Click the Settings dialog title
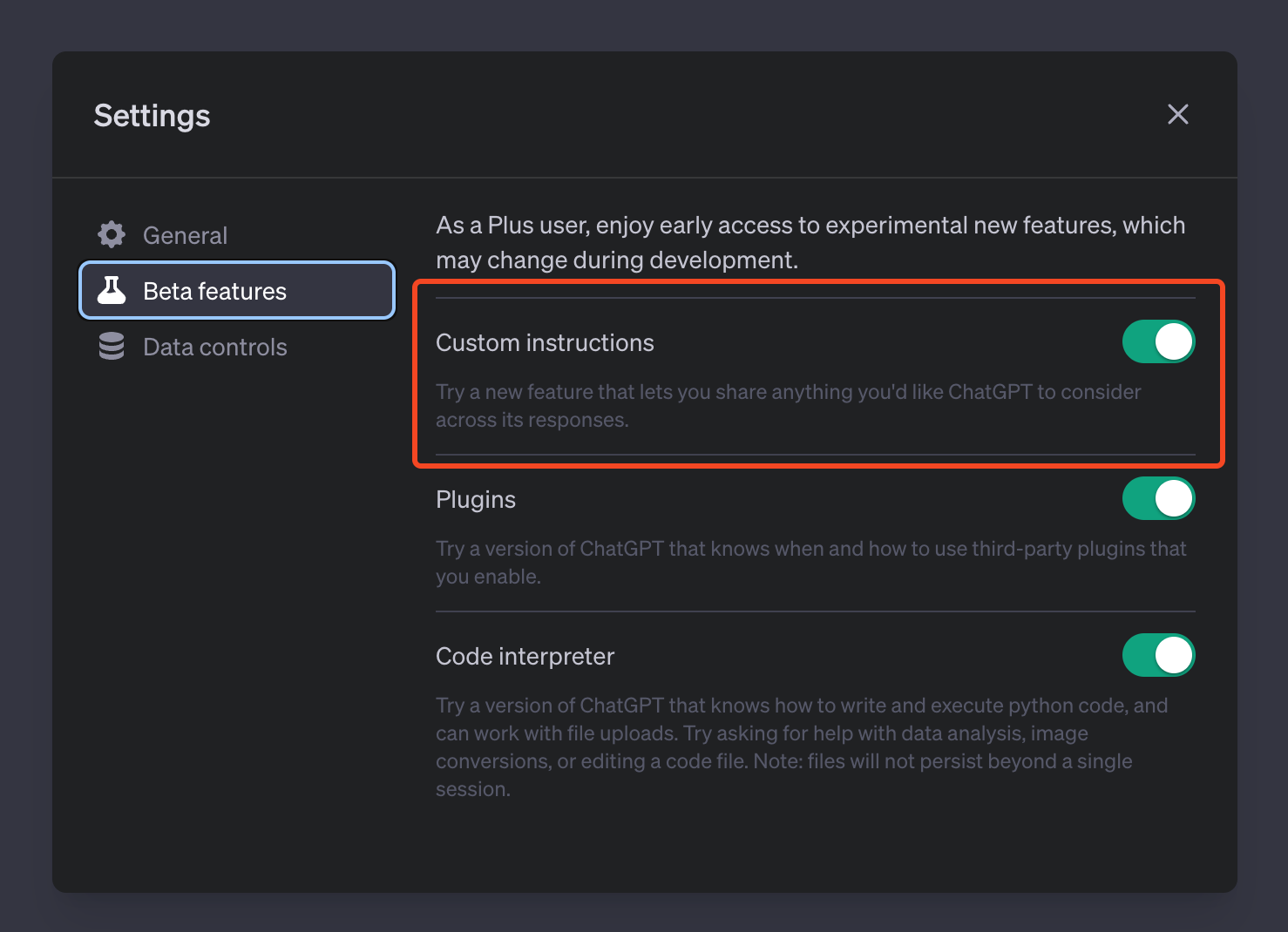The height and width of the screenshot is (932, 1288). pos(152,116)
